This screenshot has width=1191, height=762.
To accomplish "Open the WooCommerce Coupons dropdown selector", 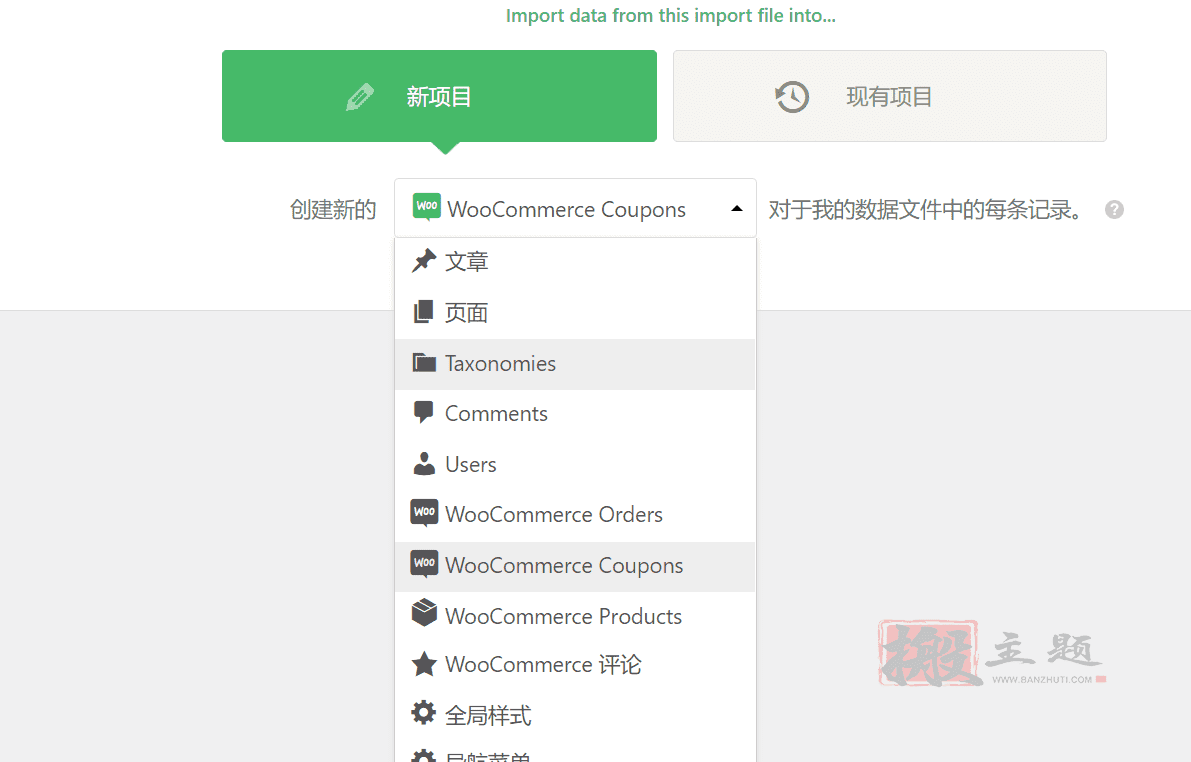I will 575,208.
